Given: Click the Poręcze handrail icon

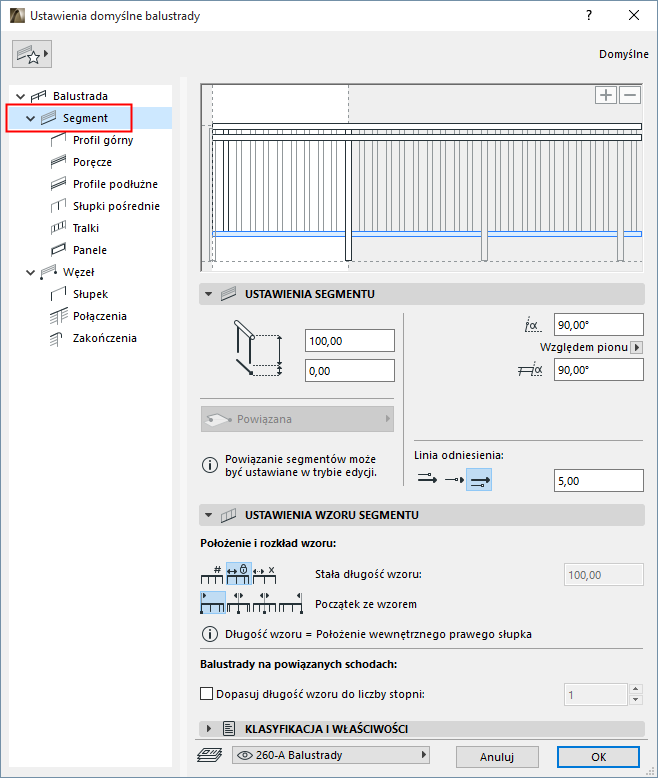Looking at the screenshot, I should pos(58,162).
